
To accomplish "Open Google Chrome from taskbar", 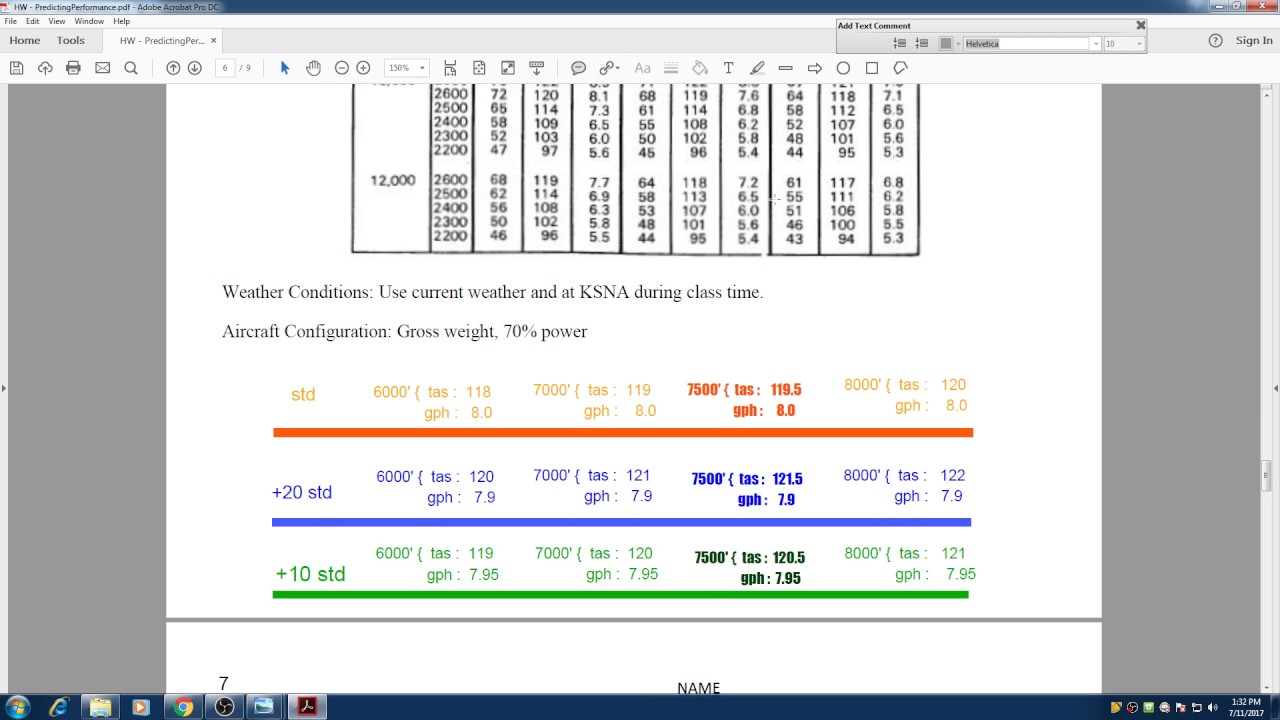I will pyautogui.click(x=182, y=707).
